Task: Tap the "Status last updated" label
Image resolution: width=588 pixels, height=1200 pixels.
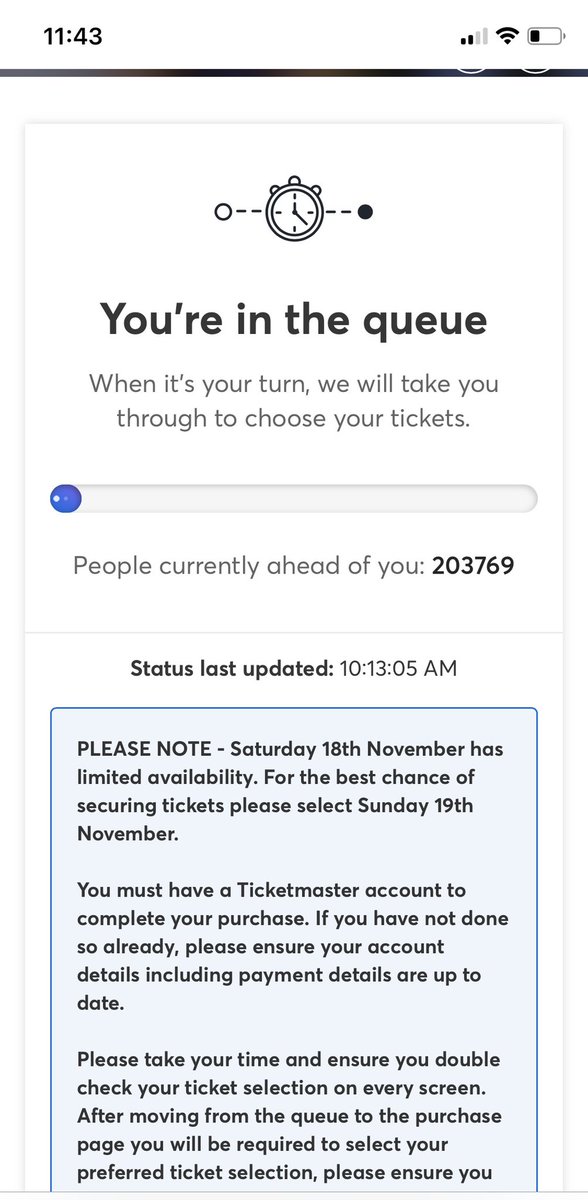Action: (231, 668)
